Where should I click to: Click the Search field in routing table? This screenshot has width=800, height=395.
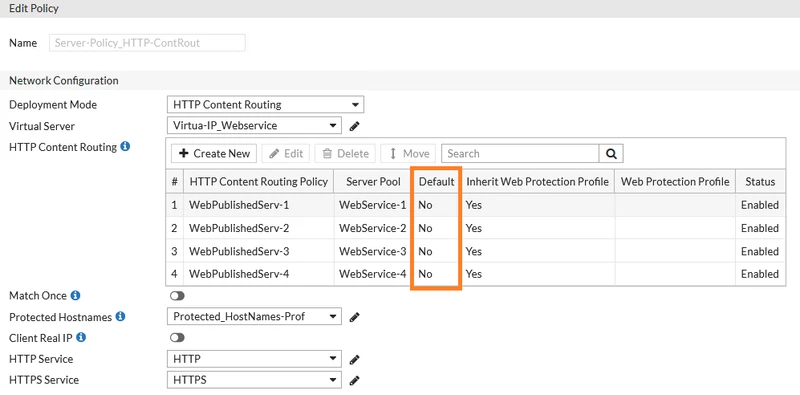point(520,154)
